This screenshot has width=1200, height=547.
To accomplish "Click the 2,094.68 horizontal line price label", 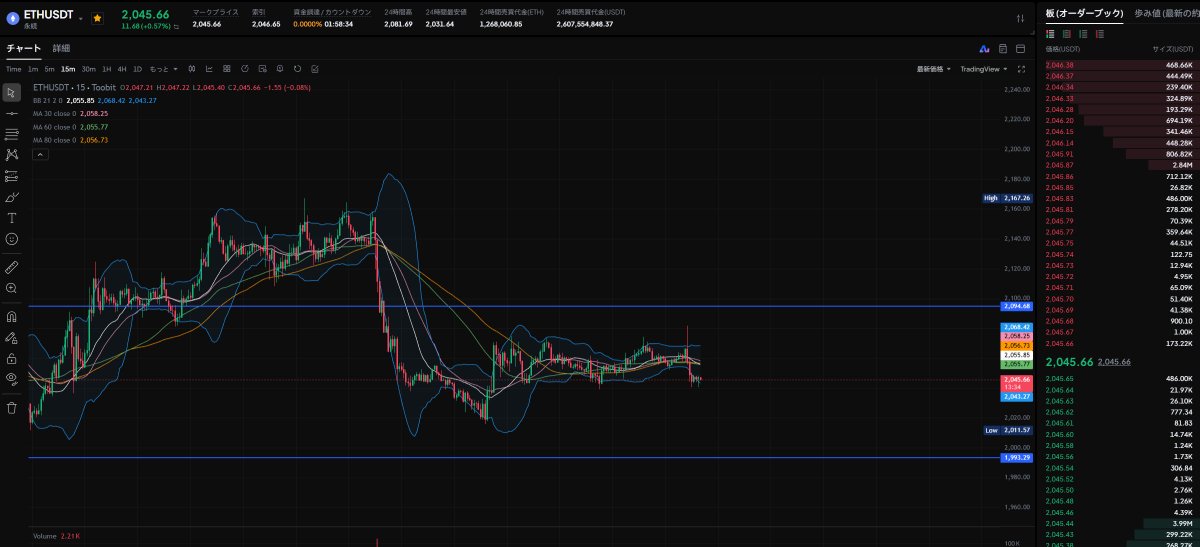I will (x=1017, y=306).
